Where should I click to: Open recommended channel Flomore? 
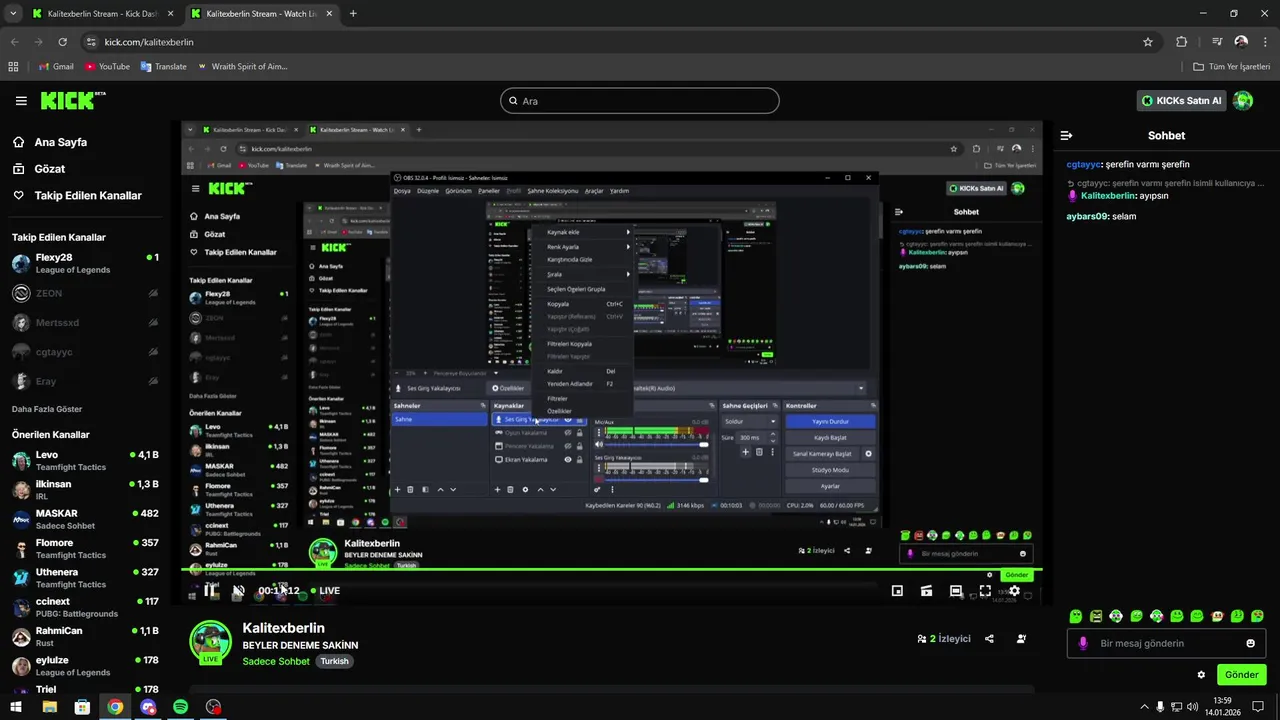click(x=85, y=549)
